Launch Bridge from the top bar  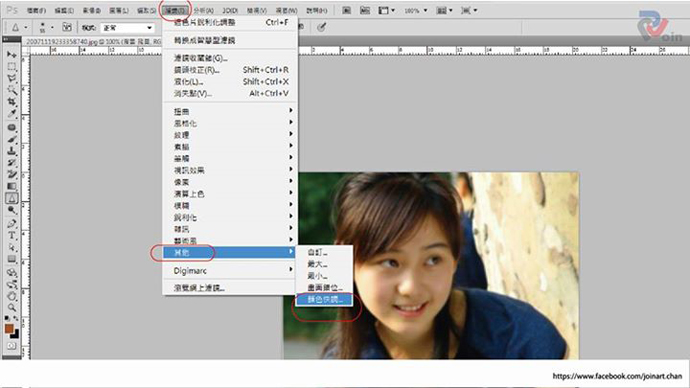click(x=346, y=10)
